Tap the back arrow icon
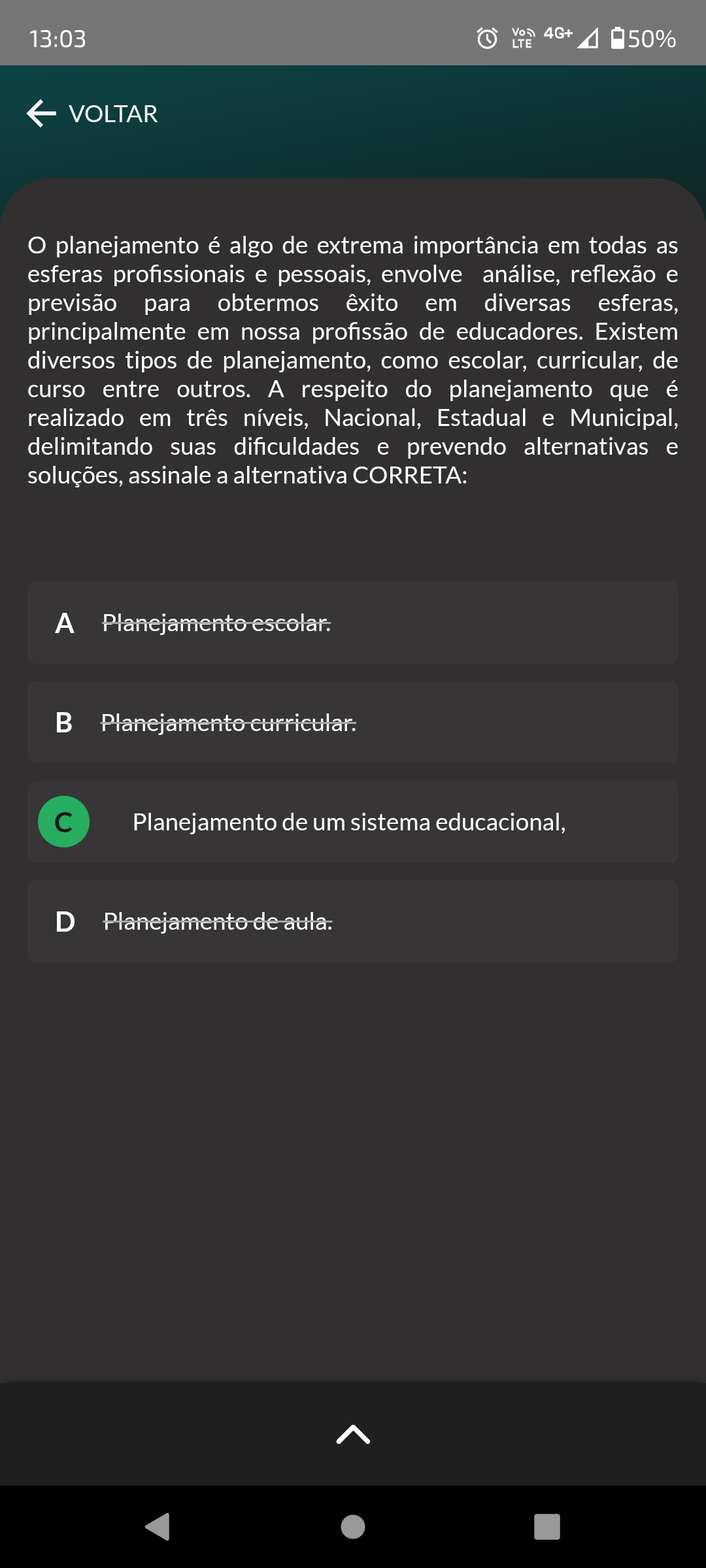 coord(42,114)
